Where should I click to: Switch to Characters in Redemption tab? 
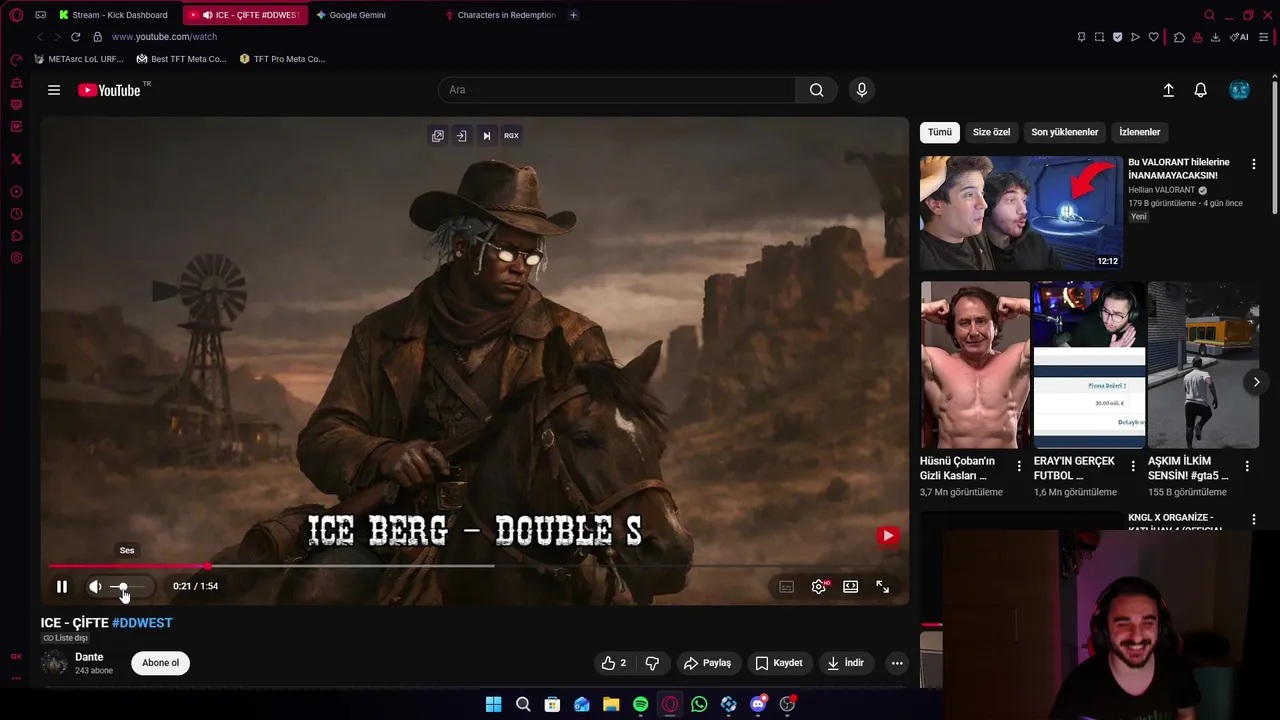(x=506, y=15)
